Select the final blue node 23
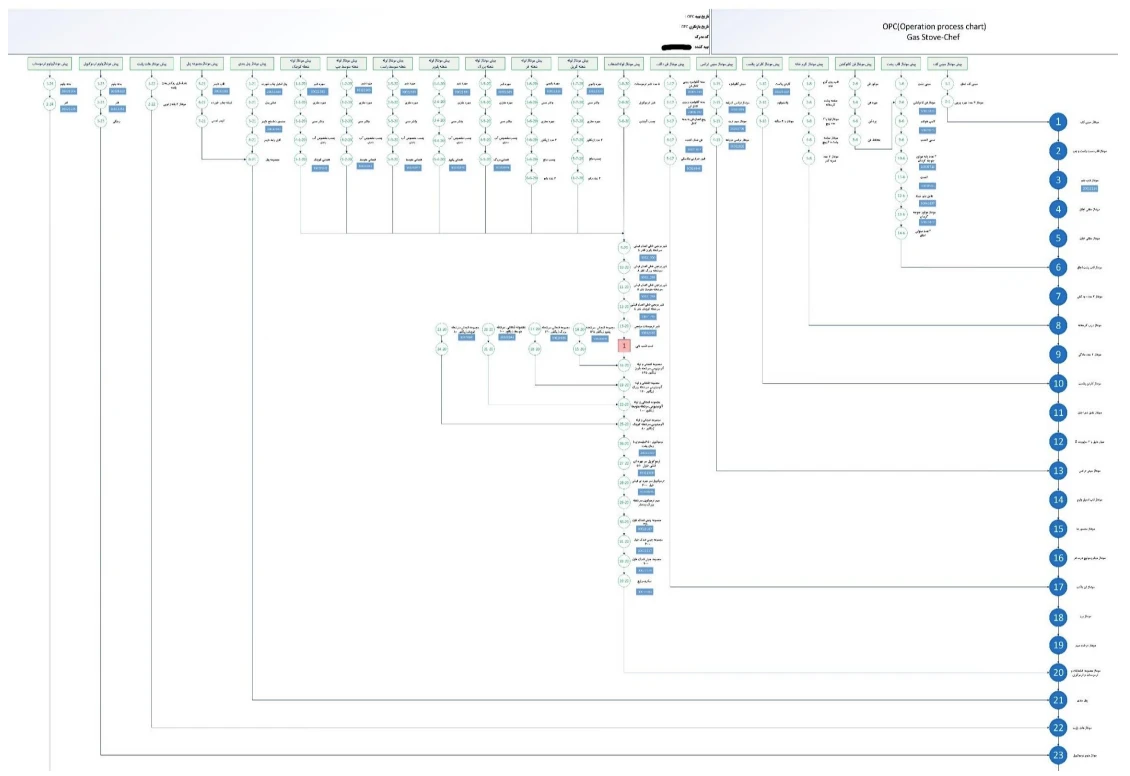This screenshot has height=776, width=1130. (x=1058, y=756)
